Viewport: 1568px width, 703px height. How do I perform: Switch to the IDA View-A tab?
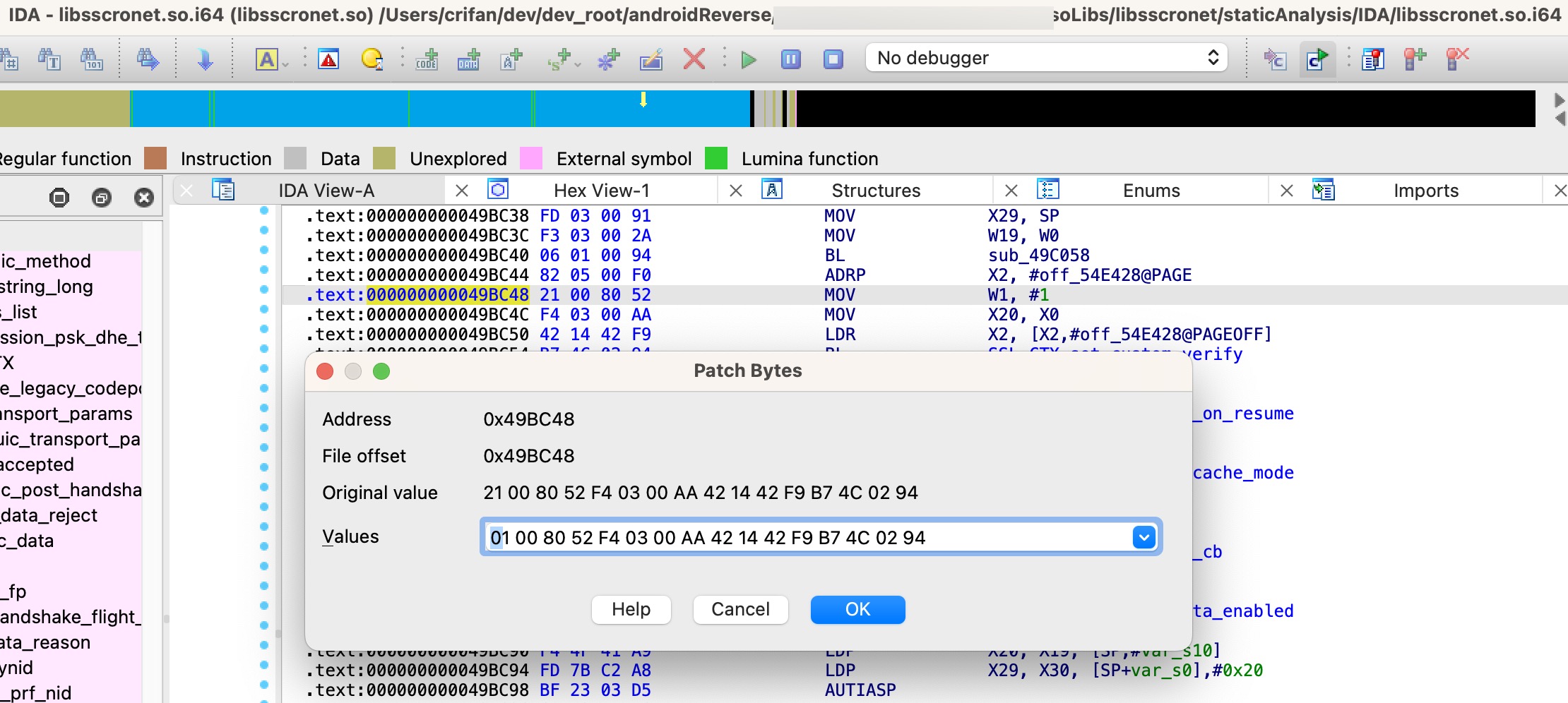326,191
